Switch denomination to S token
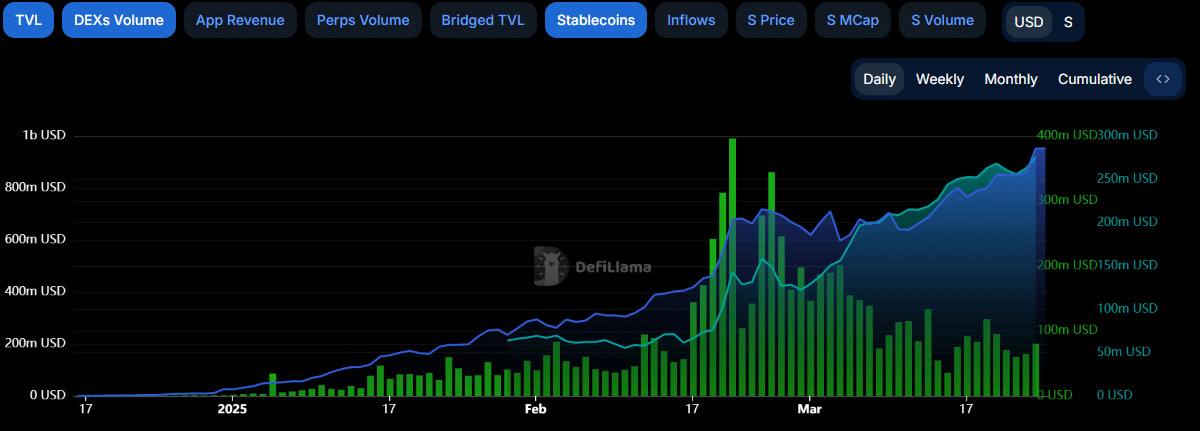The width and height of the screenshot is (1200, 431). tap(1068, 22)
